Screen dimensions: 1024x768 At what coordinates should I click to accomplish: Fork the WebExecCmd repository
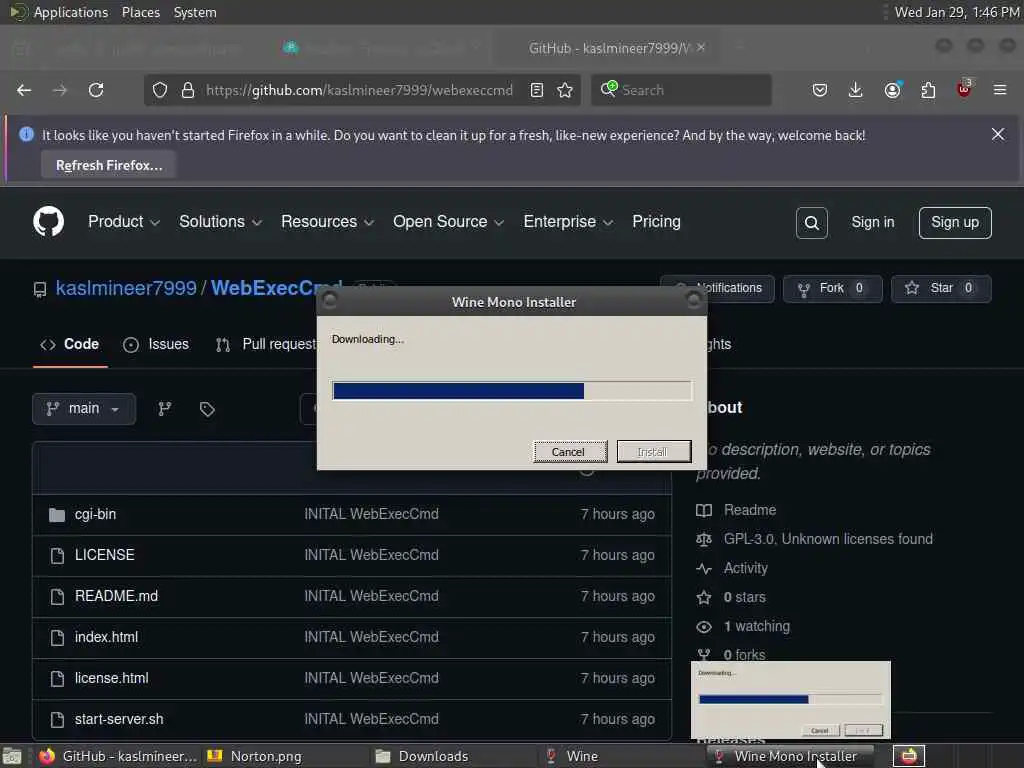[832, 289]
